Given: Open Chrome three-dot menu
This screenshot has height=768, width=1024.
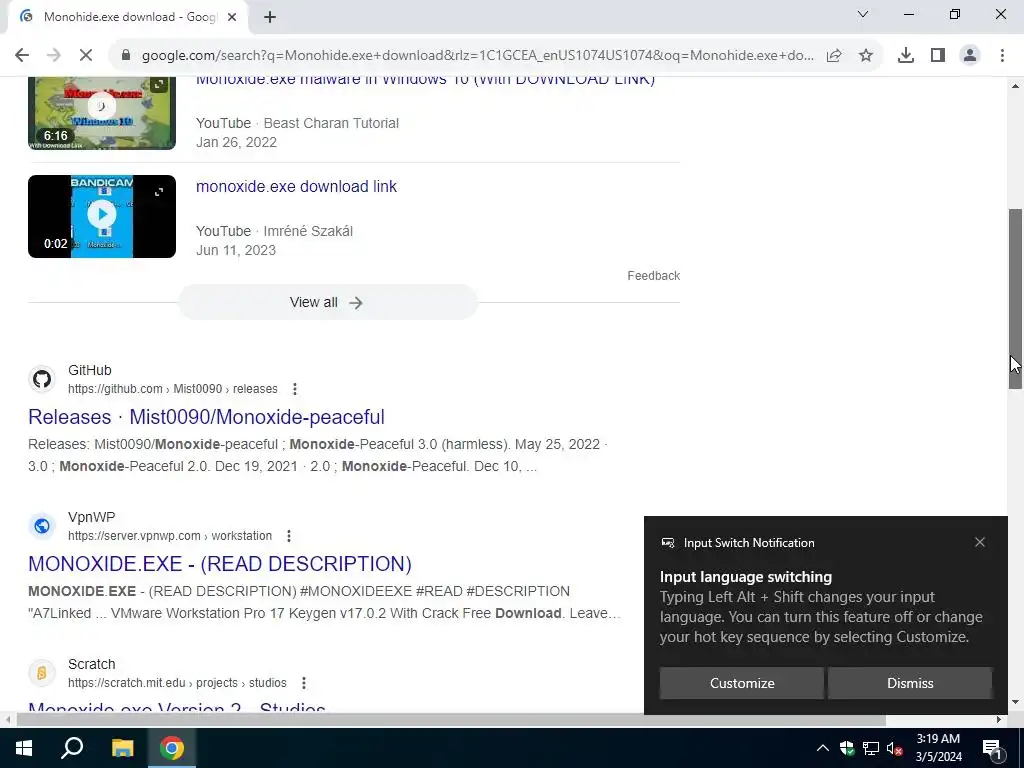Looking at the screenshot, I should [x=1002, y=56].
